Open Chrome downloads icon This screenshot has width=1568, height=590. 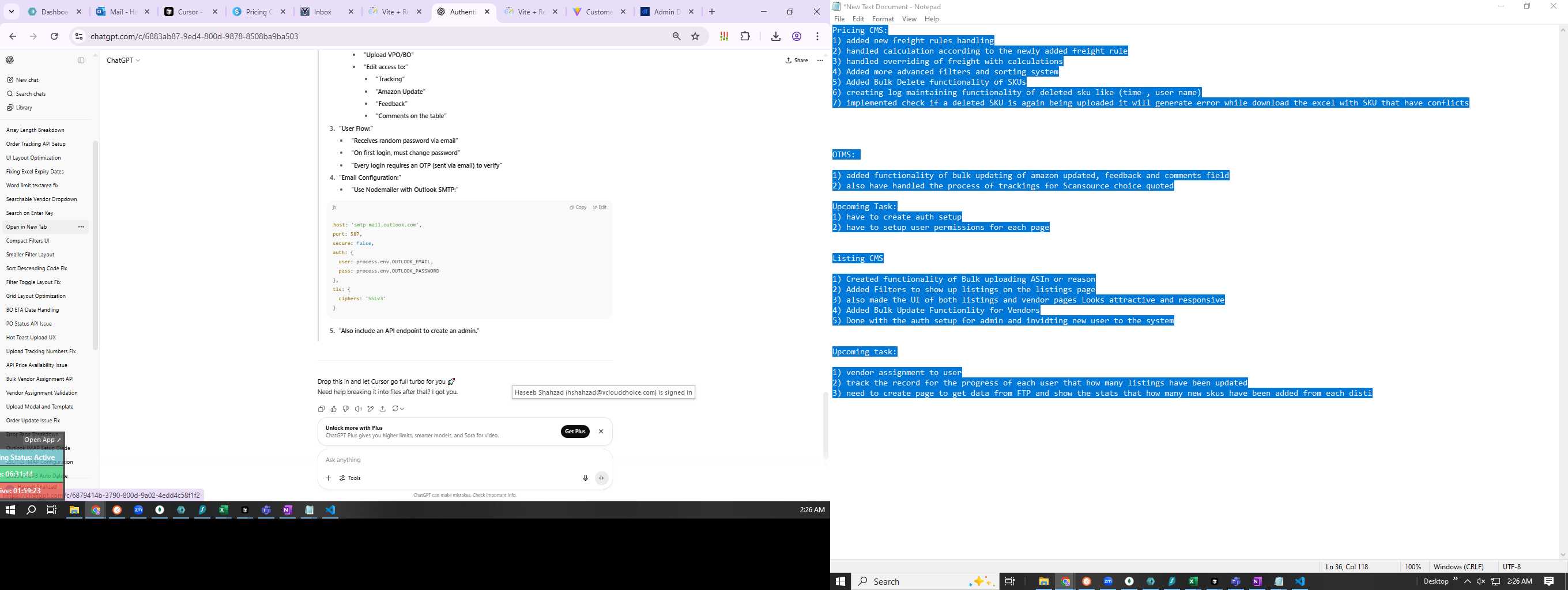pyautogui.click(x=775, y=36)
